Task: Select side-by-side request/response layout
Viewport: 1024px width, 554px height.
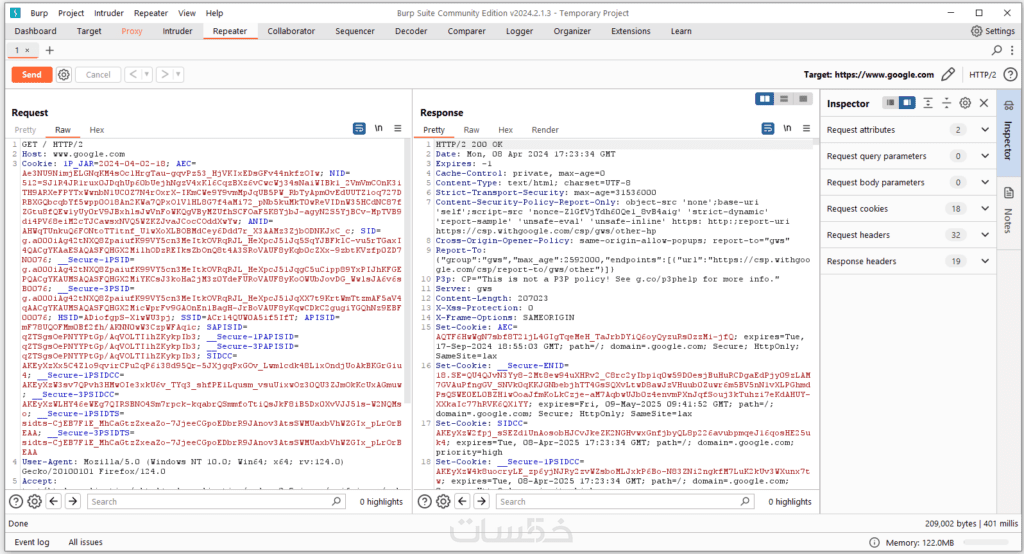Action: click(x=764, y=99)
